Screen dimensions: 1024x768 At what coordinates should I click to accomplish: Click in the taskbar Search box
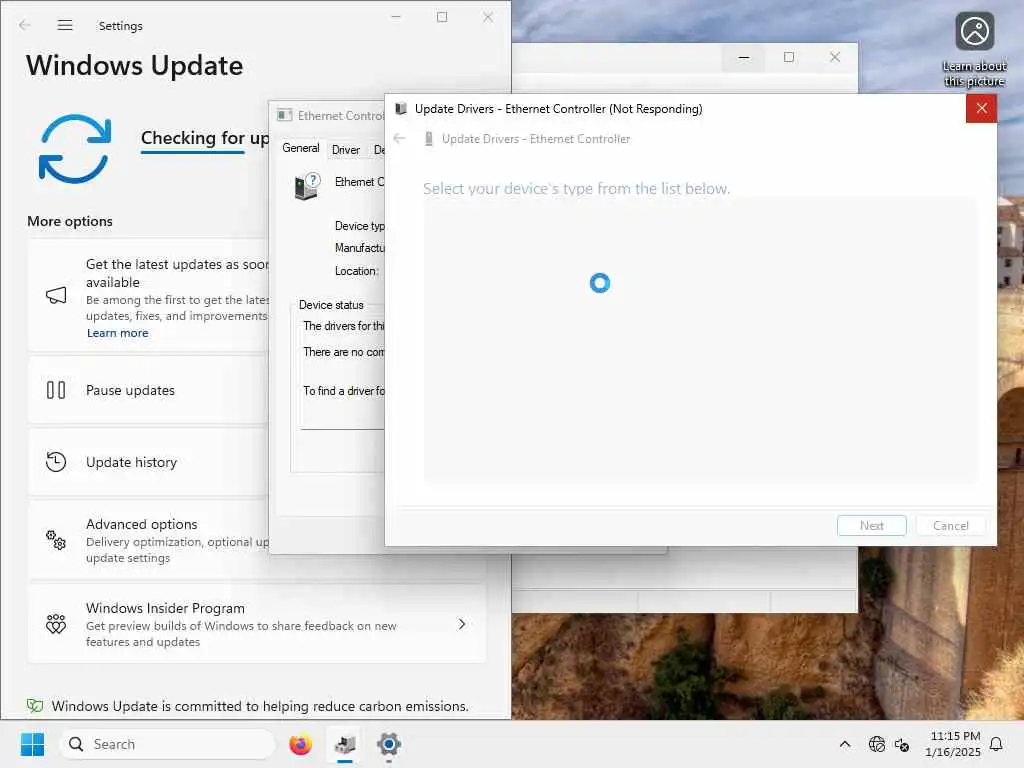pyautogui.click(x=167, y=744)
